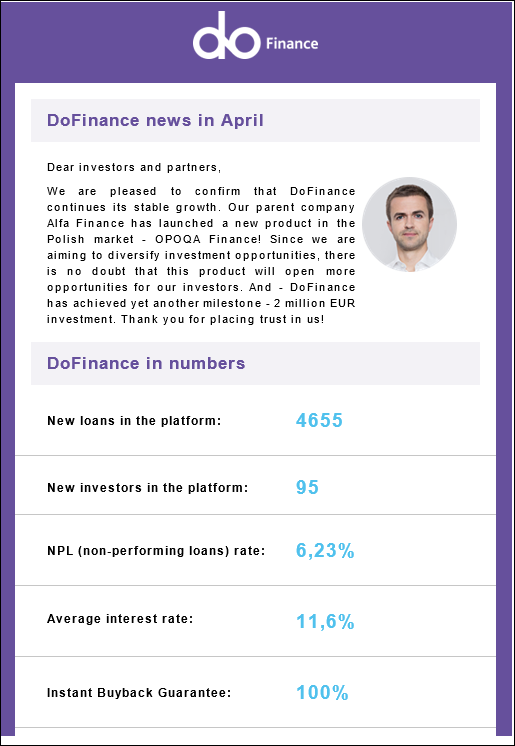Click the 6,23% NPL rate value
This screenshot has width=515, height=746.
pyautogui.click(x=325, y=550)
